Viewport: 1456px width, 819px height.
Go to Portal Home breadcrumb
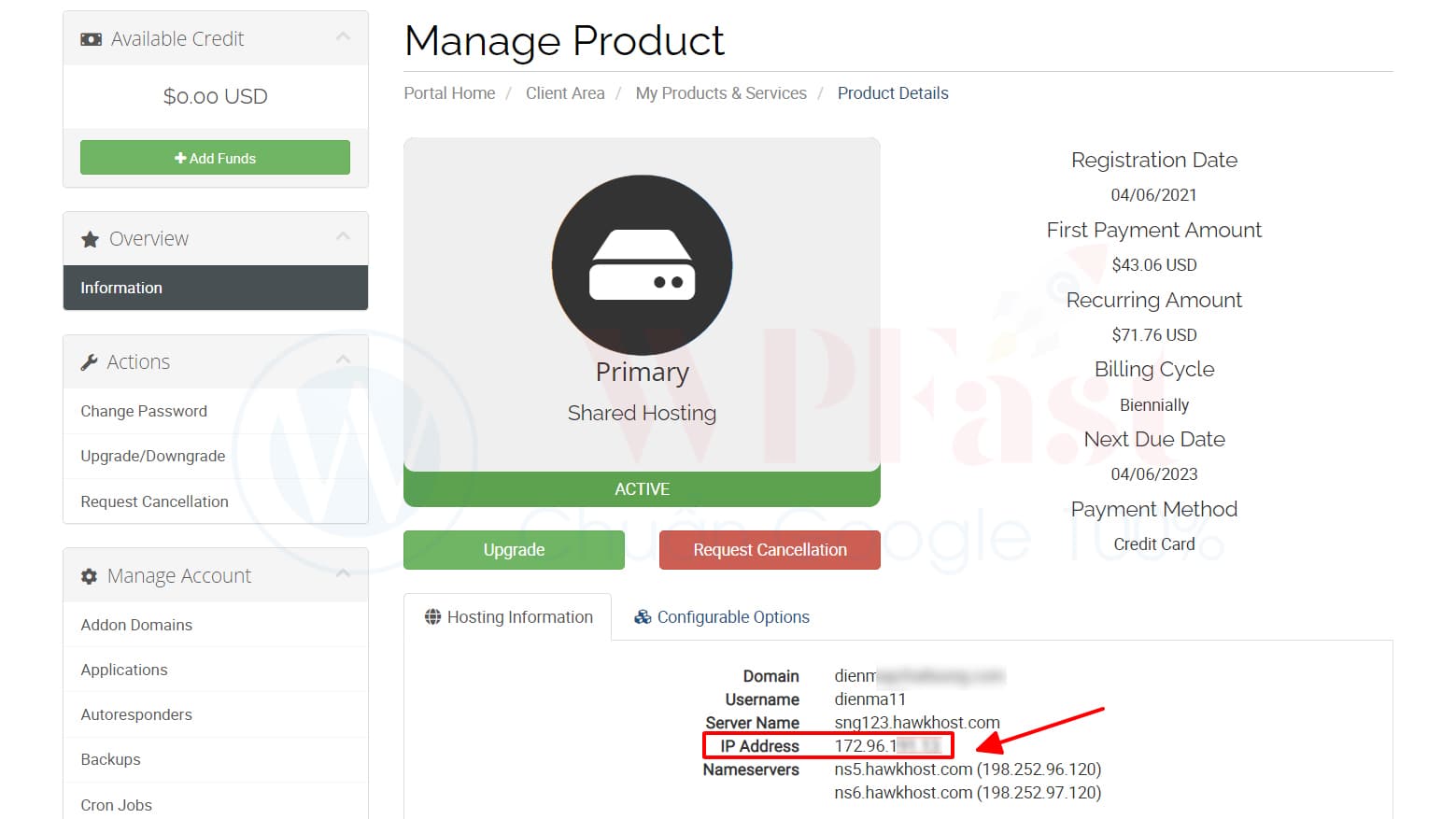(x=449, y=93)
